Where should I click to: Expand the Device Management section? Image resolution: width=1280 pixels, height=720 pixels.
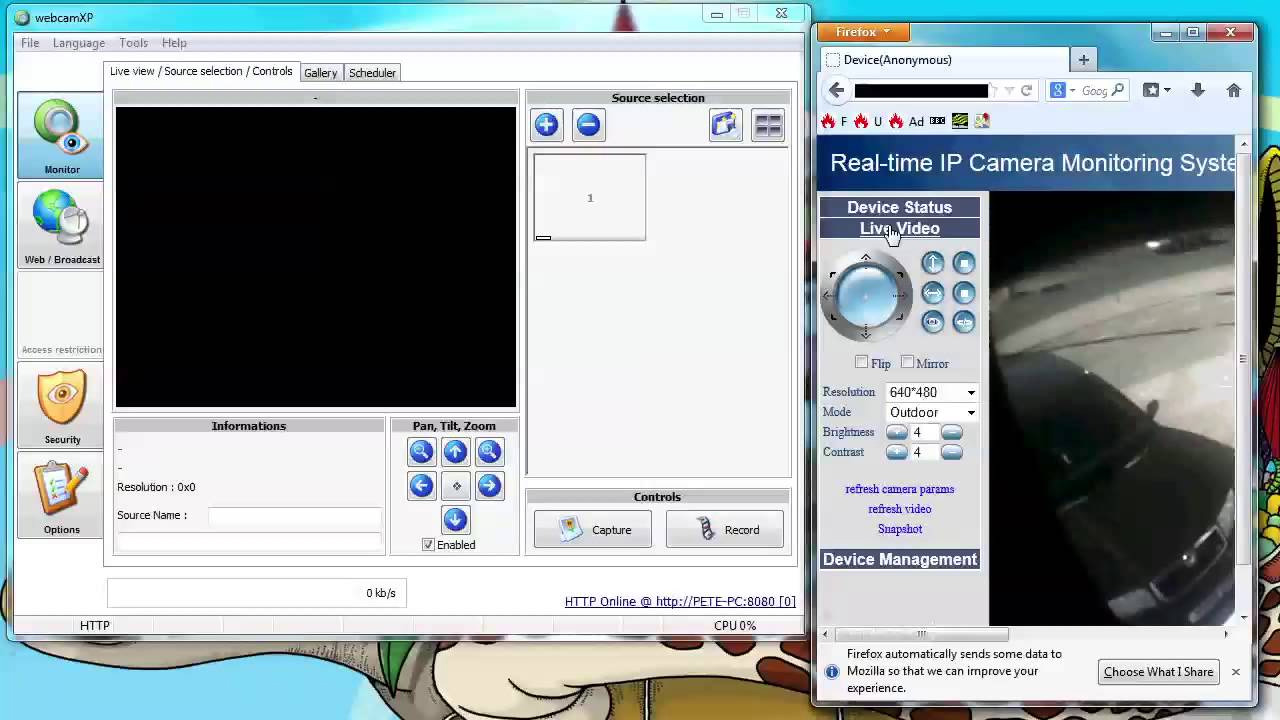(x=899, y=559)
